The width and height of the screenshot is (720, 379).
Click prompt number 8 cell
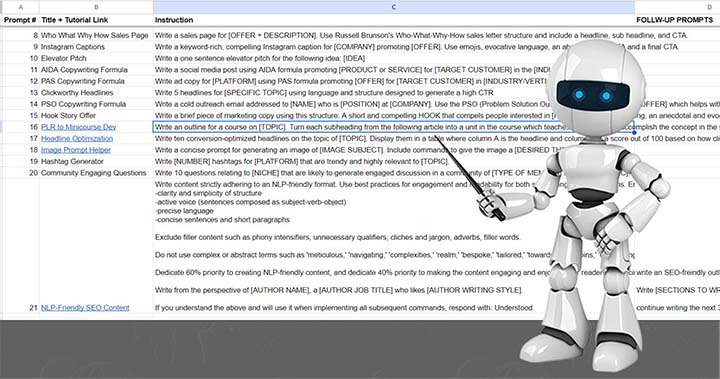(21, 35)
